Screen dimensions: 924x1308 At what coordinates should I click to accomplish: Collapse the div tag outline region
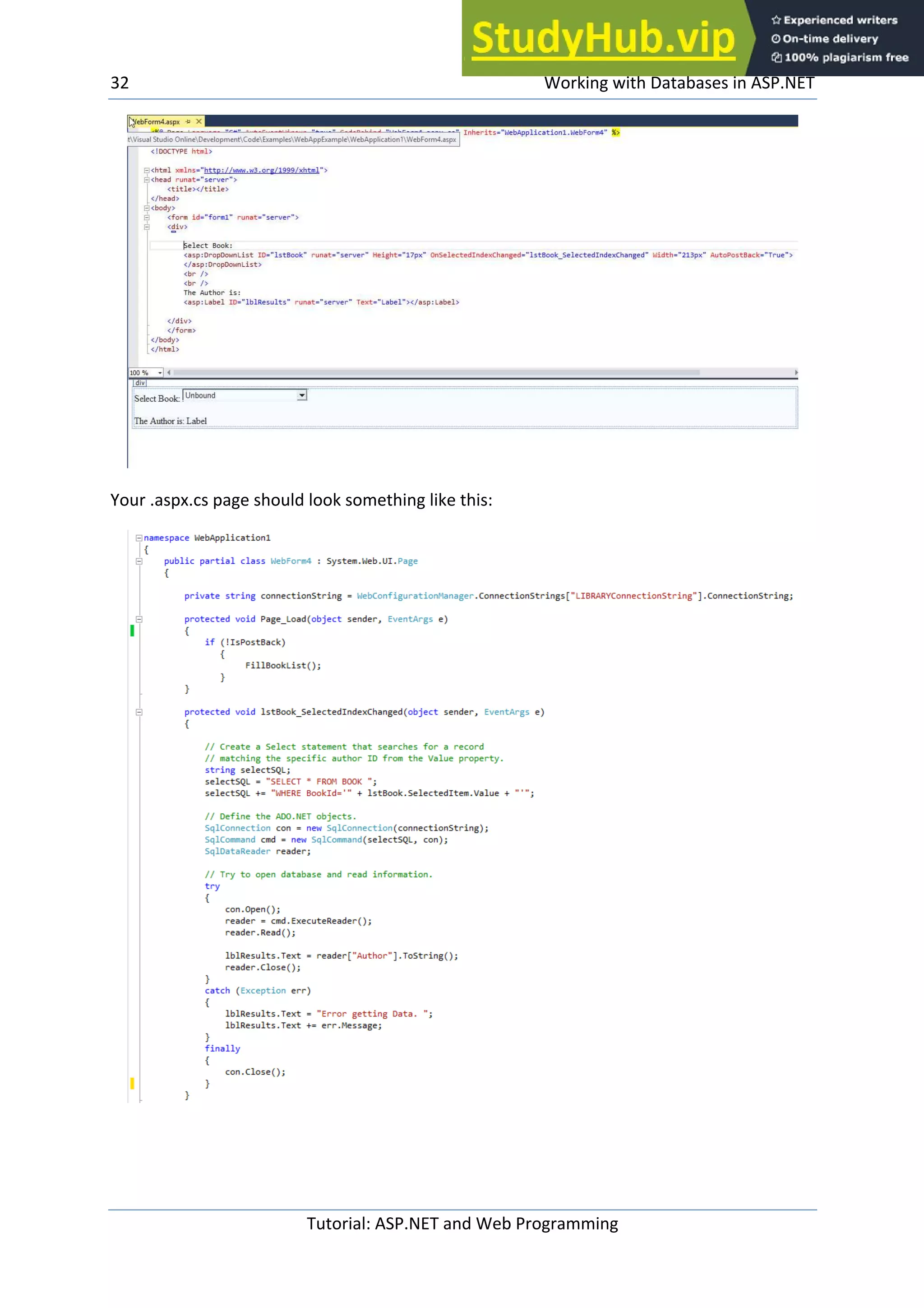(x=146, y=227)
